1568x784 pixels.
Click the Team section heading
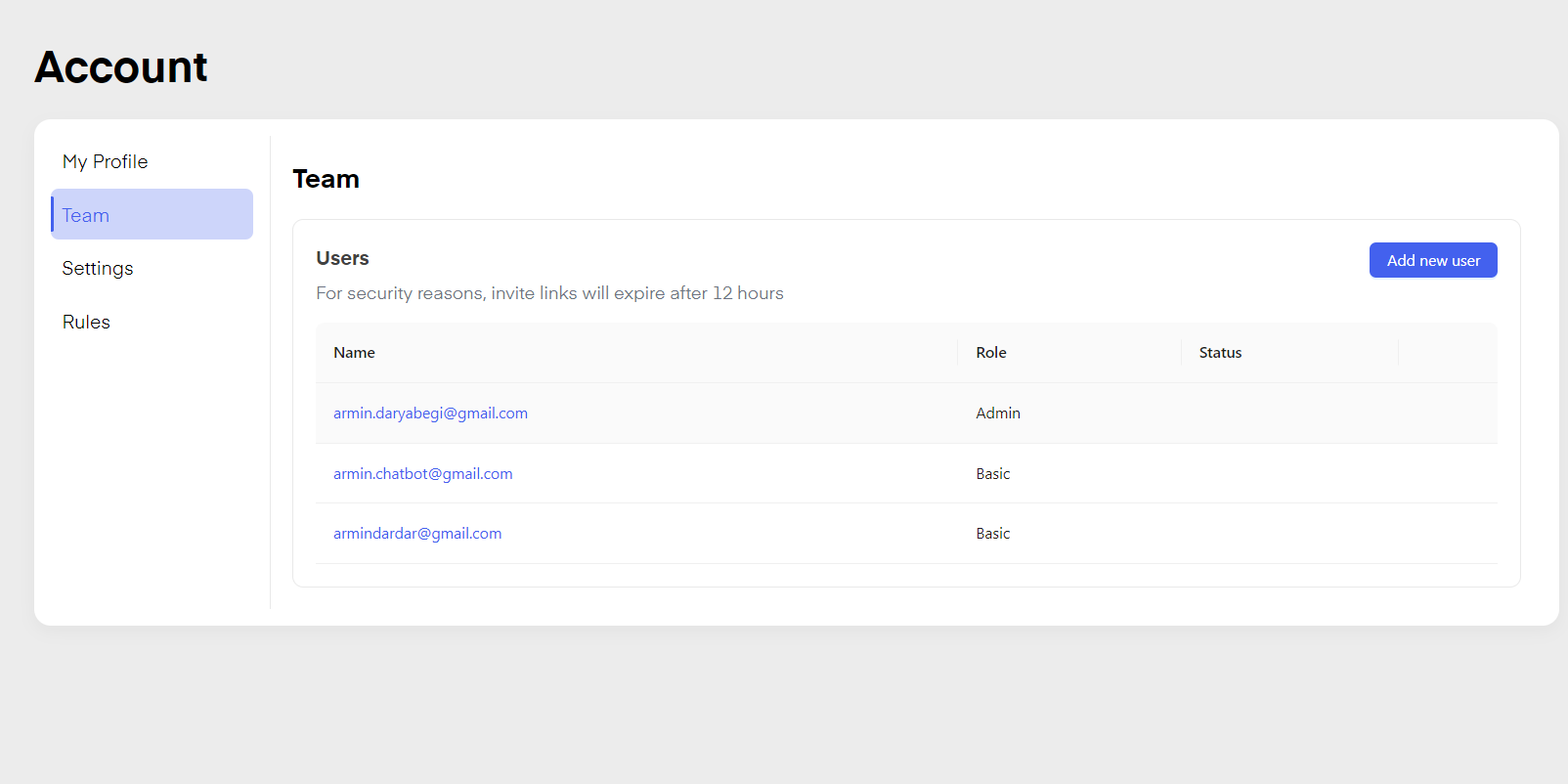(x=326, y=179)
